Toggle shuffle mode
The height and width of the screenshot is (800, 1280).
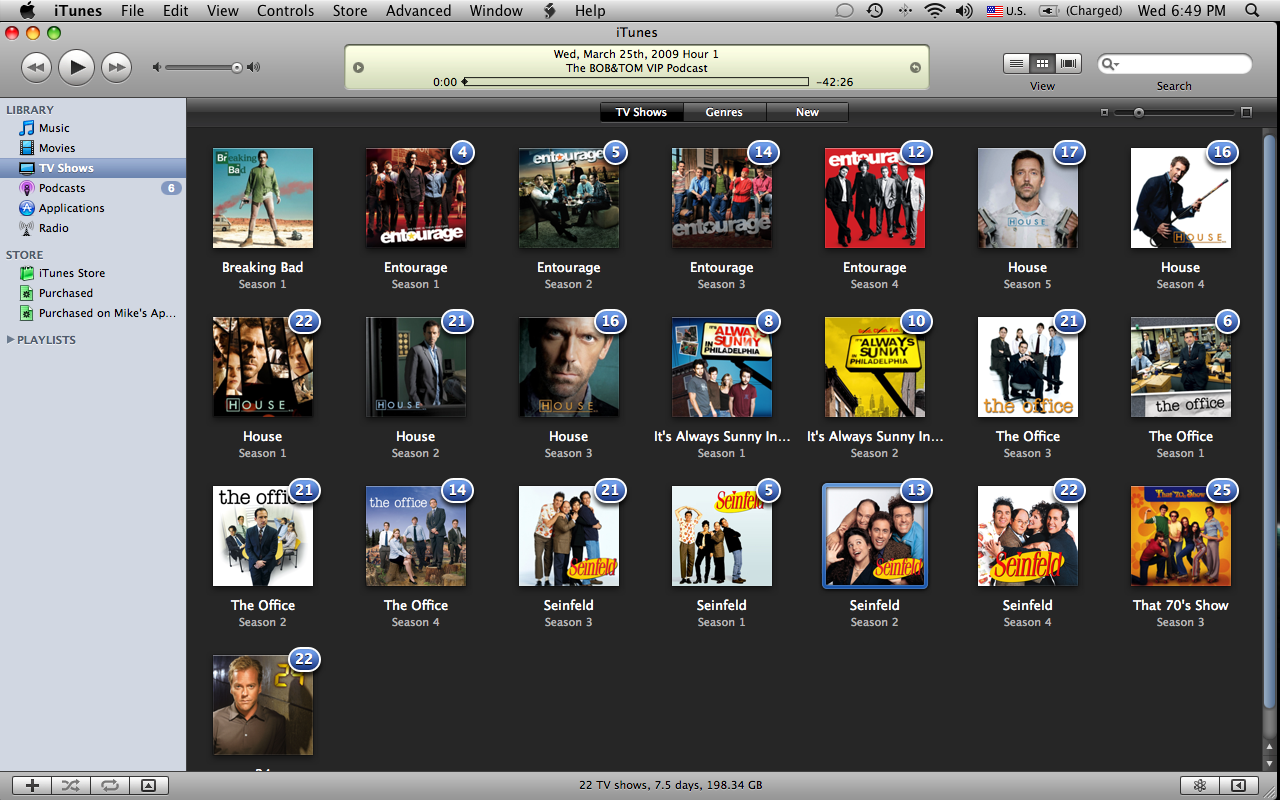pos(70,786)
